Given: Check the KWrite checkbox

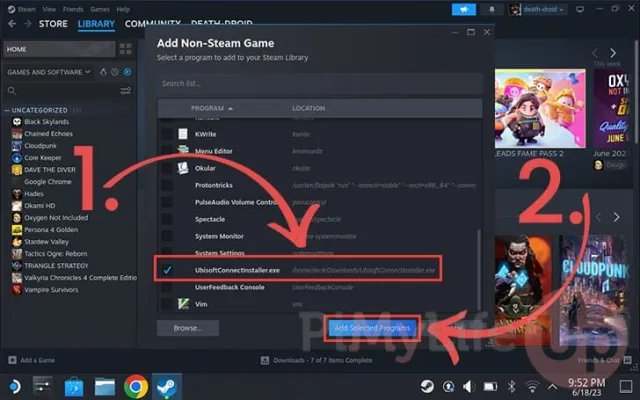Looking at the screenshot, I should tap(167, 134).
